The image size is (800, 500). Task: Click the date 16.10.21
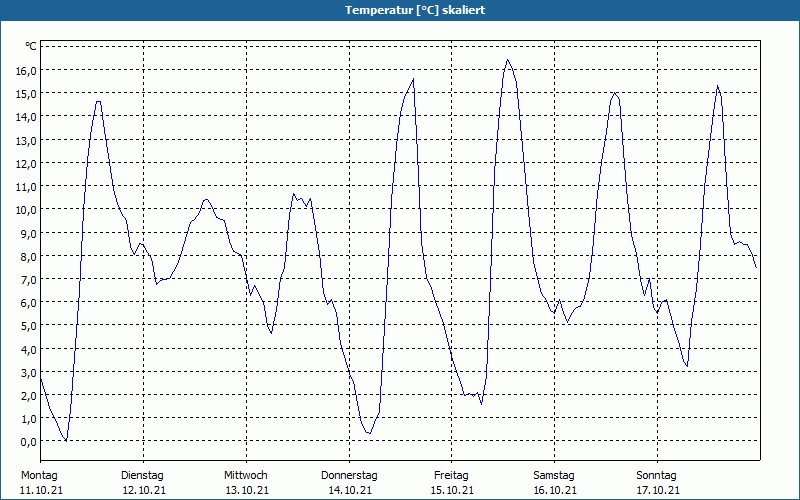click(x=555, y=490)
